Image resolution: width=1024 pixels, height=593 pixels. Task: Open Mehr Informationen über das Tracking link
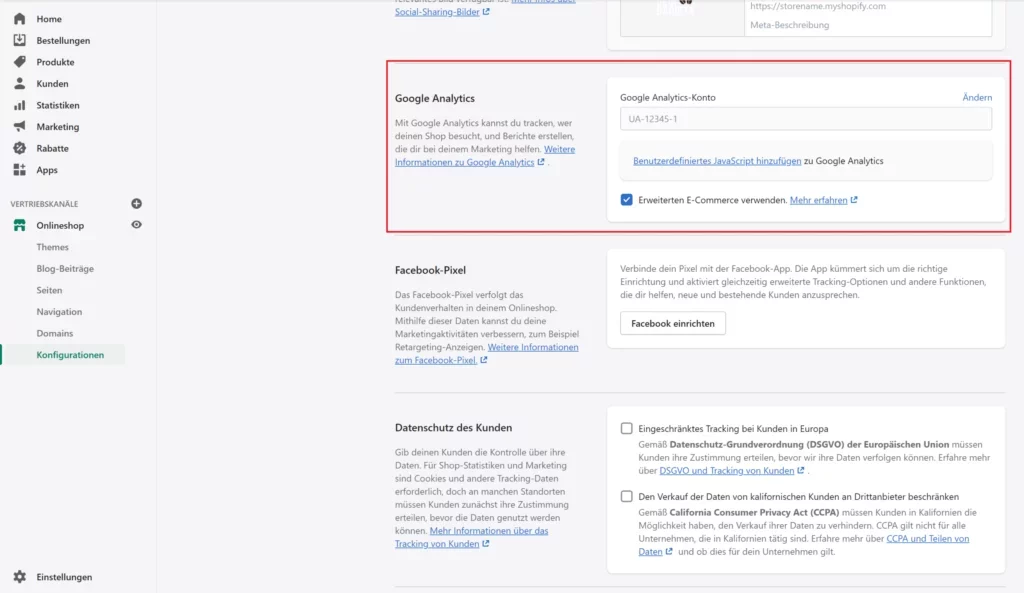coord(472,537)
